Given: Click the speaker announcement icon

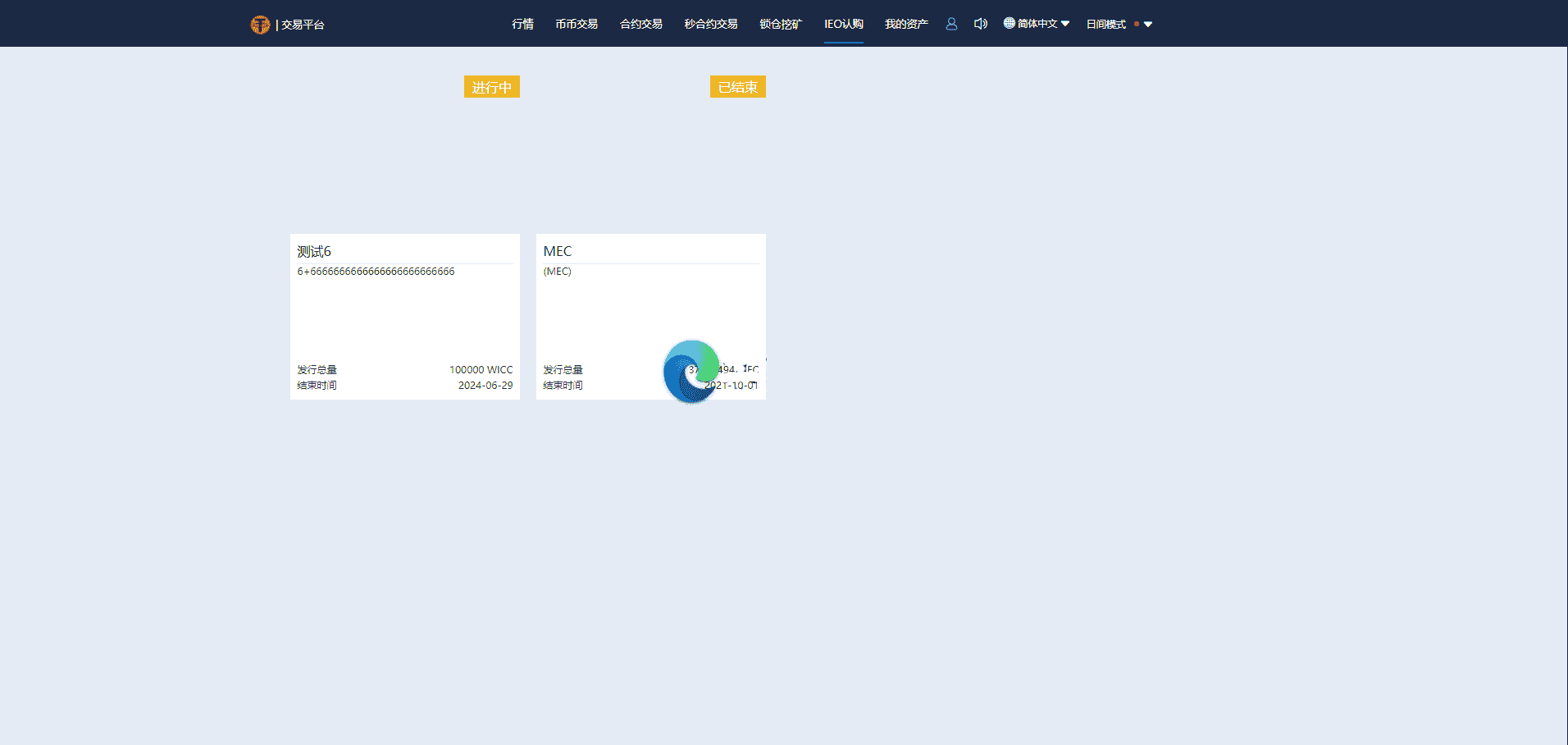Looking at the screenshot, I should tap(980, 24).
